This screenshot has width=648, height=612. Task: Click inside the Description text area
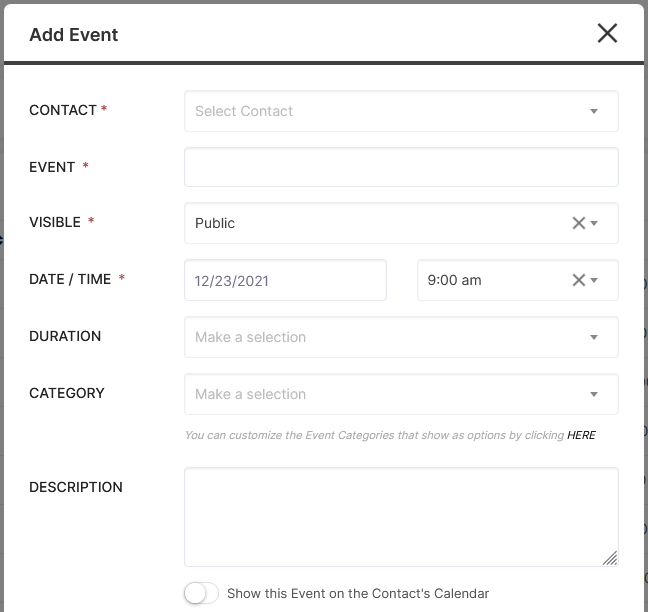[x=401, y=517]
